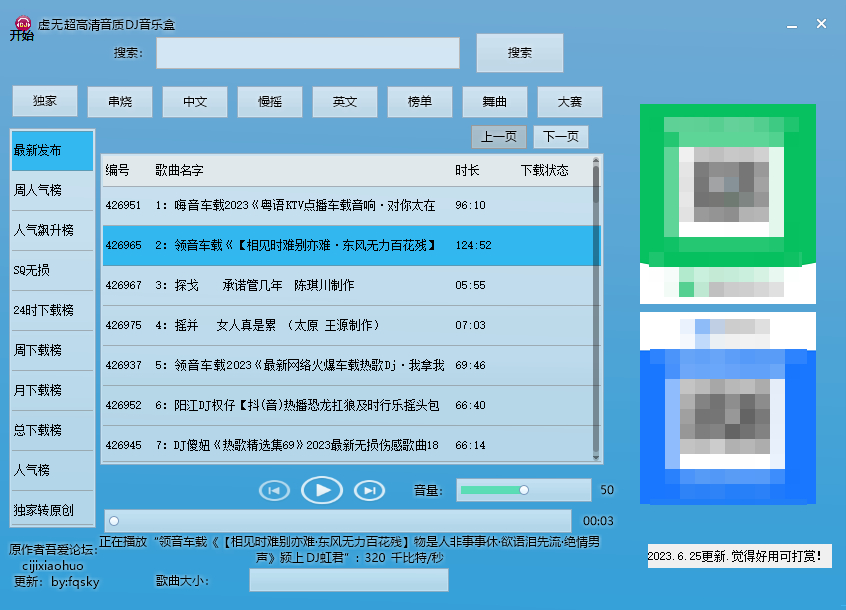The height and width of the screenshot is (610, 846).
Task: Select 周下载榜 in the sidebar
Action: pos(52,350)
